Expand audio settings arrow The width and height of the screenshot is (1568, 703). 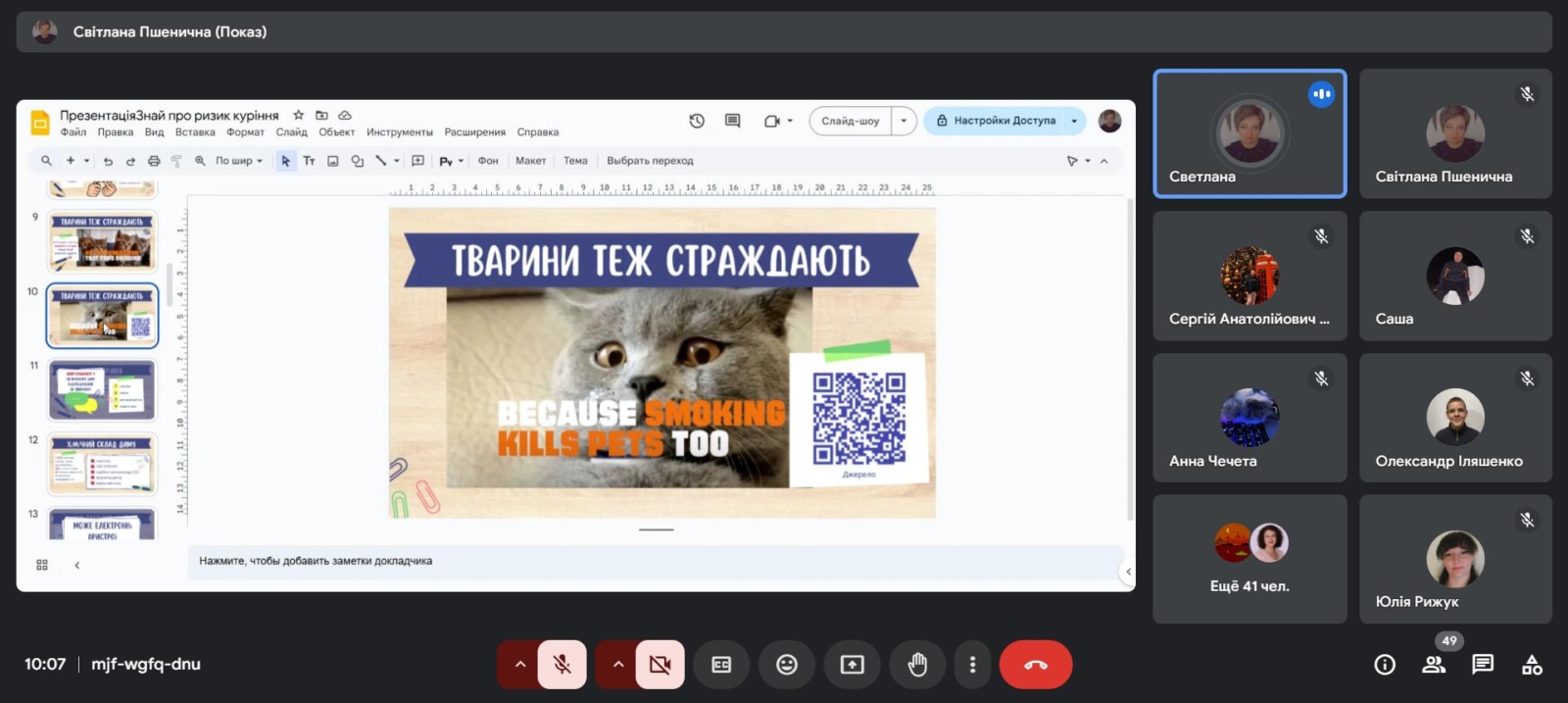click(520, 665)
